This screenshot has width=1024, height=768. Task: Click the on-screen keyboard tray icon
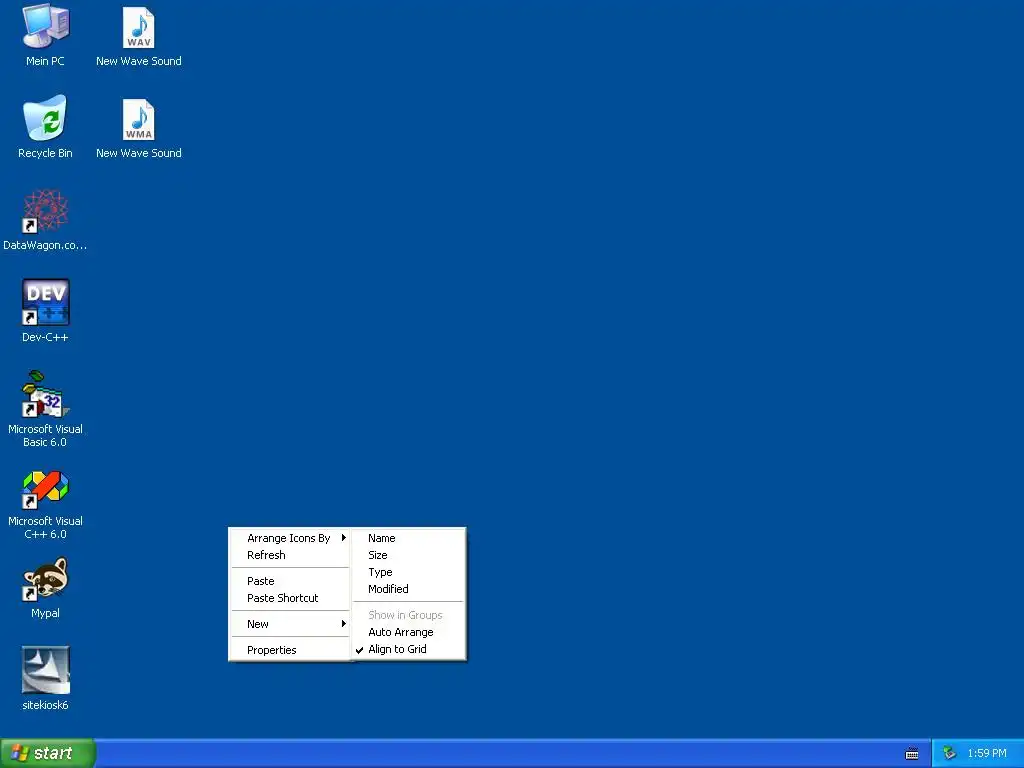(x=912, y=754)
